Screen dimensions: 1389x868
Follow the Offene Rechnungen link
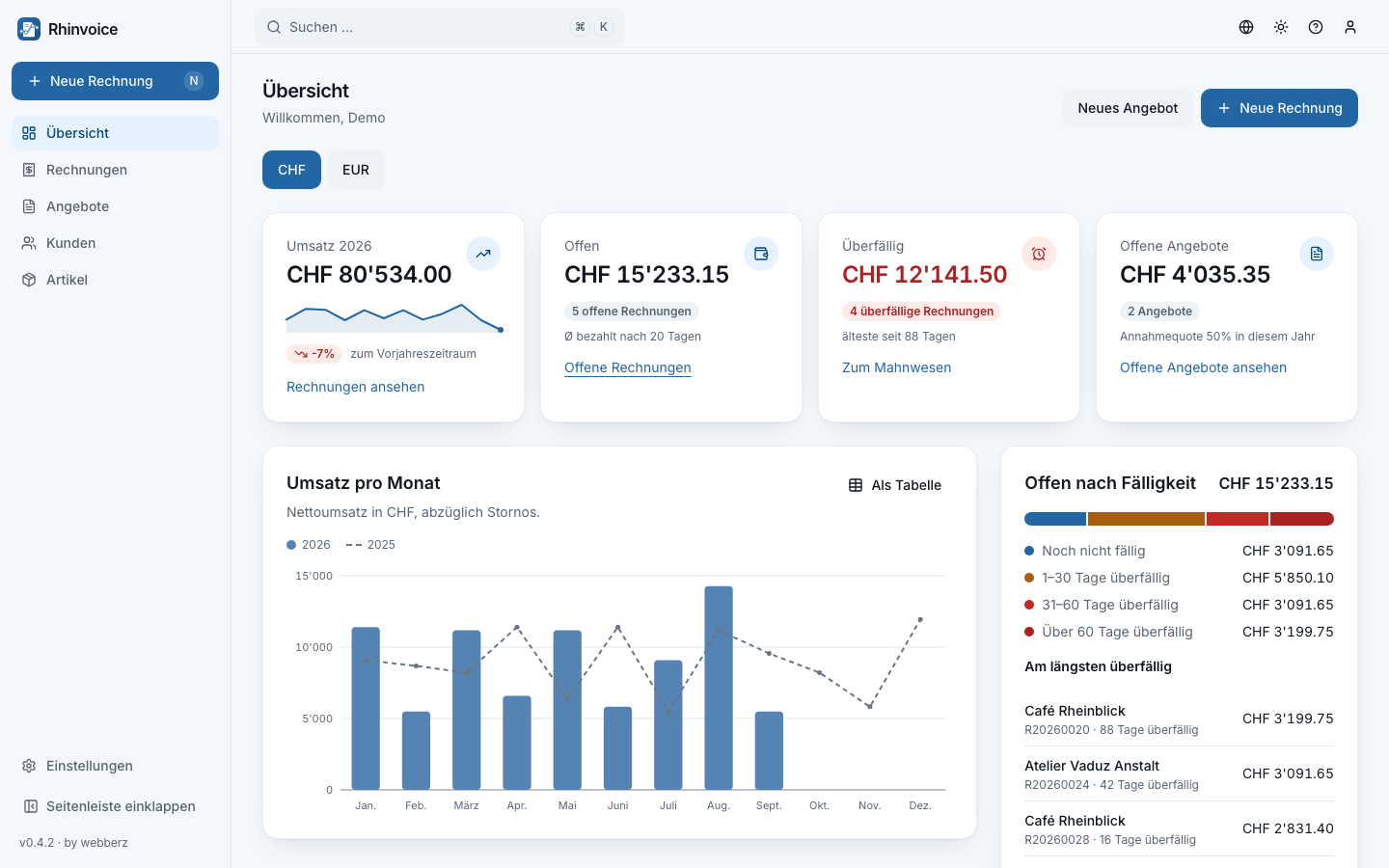click(x=628, y=367)
